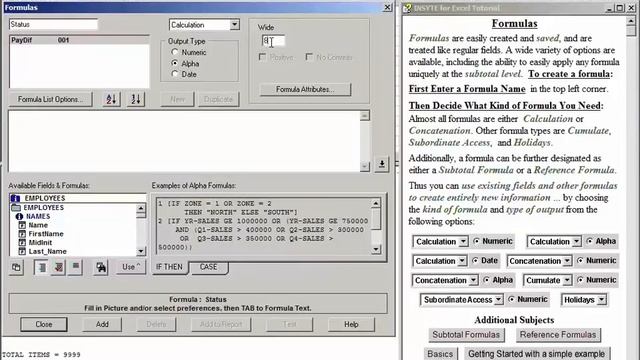The width and height of the screenshot is (640, 360).
Task: Open Reference Formulas tutorial topic
Action: coord(558,335)
